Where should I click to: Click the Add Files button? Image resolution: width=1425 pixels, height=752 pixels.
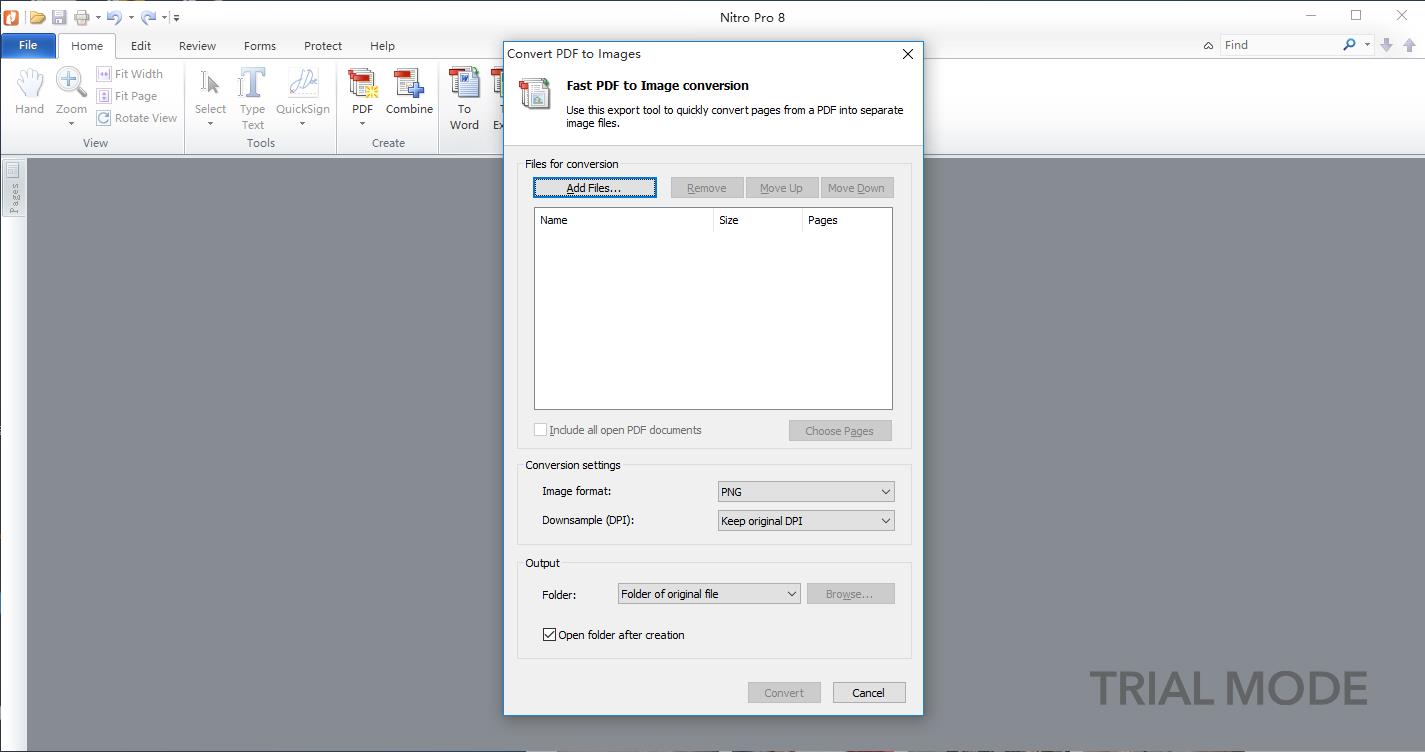(x=595, y=188)
